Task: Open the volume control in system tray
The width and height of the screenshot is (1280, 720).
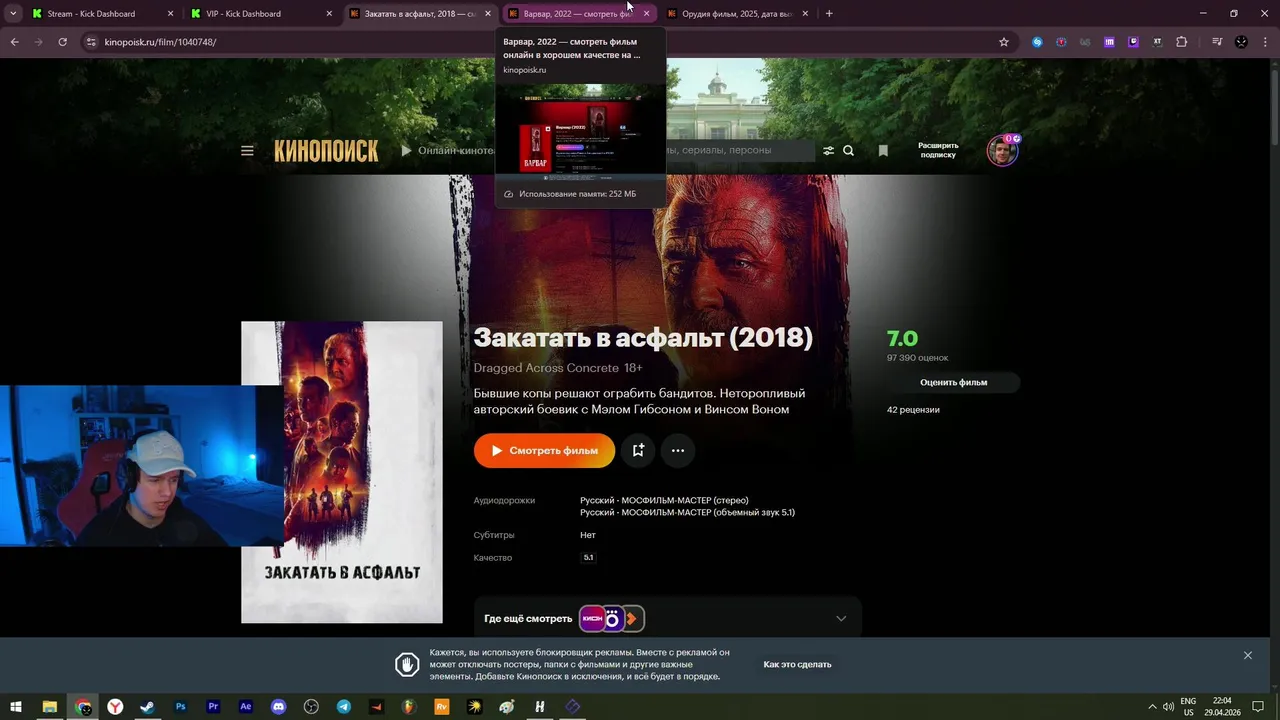Action: coord(1168,706)
